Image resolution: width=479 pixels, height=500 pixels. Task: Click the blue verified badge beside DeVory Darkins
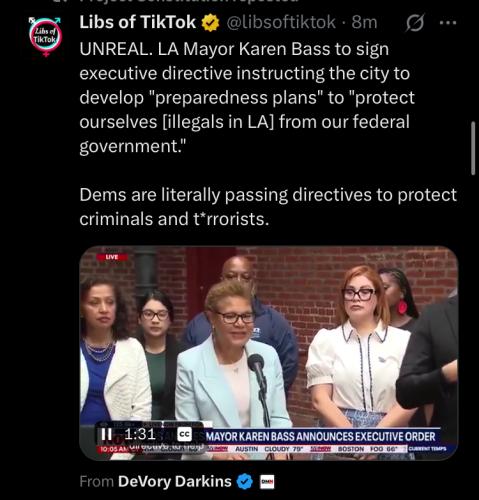coord(245,482)
